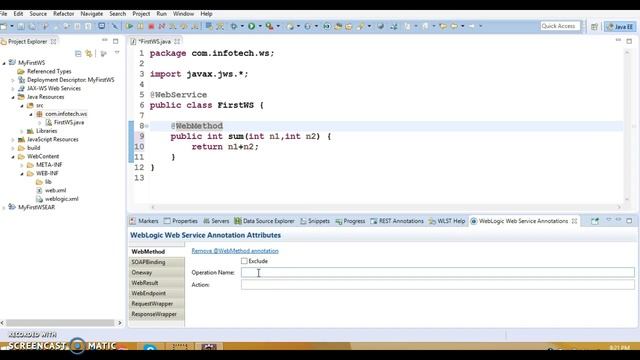Click the Open Type toolbar icon

point(338,26)
